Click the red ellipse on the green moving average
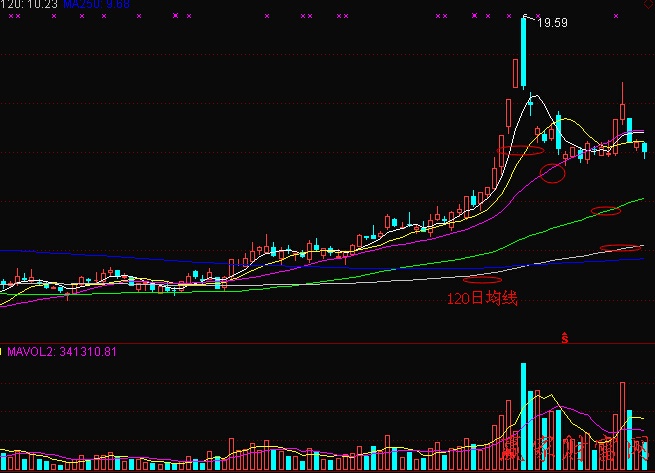 pyautogui.click(x=606, y=210)
